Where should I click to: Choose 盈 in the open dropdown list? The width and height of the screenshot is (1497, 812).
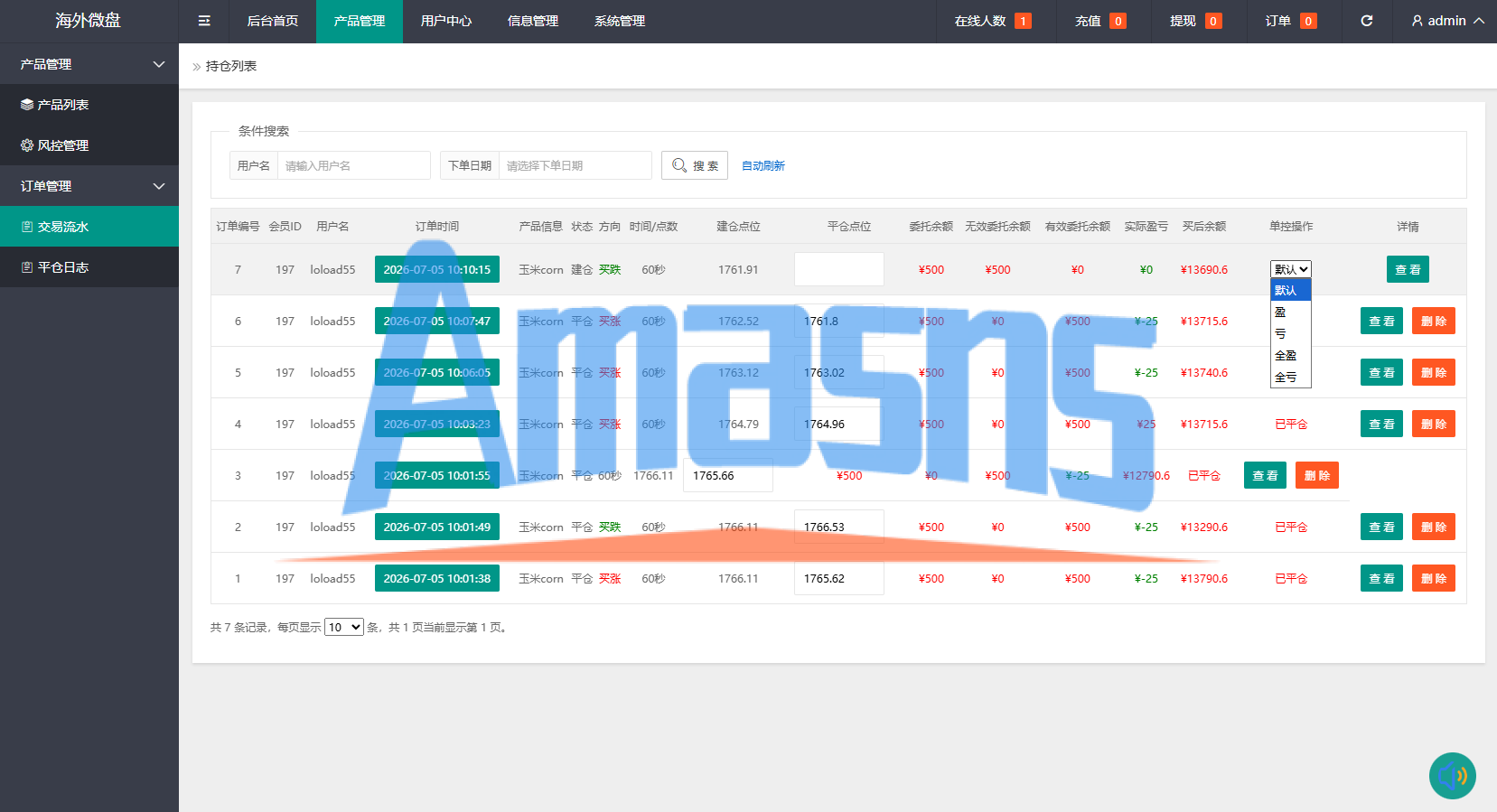1291,312
